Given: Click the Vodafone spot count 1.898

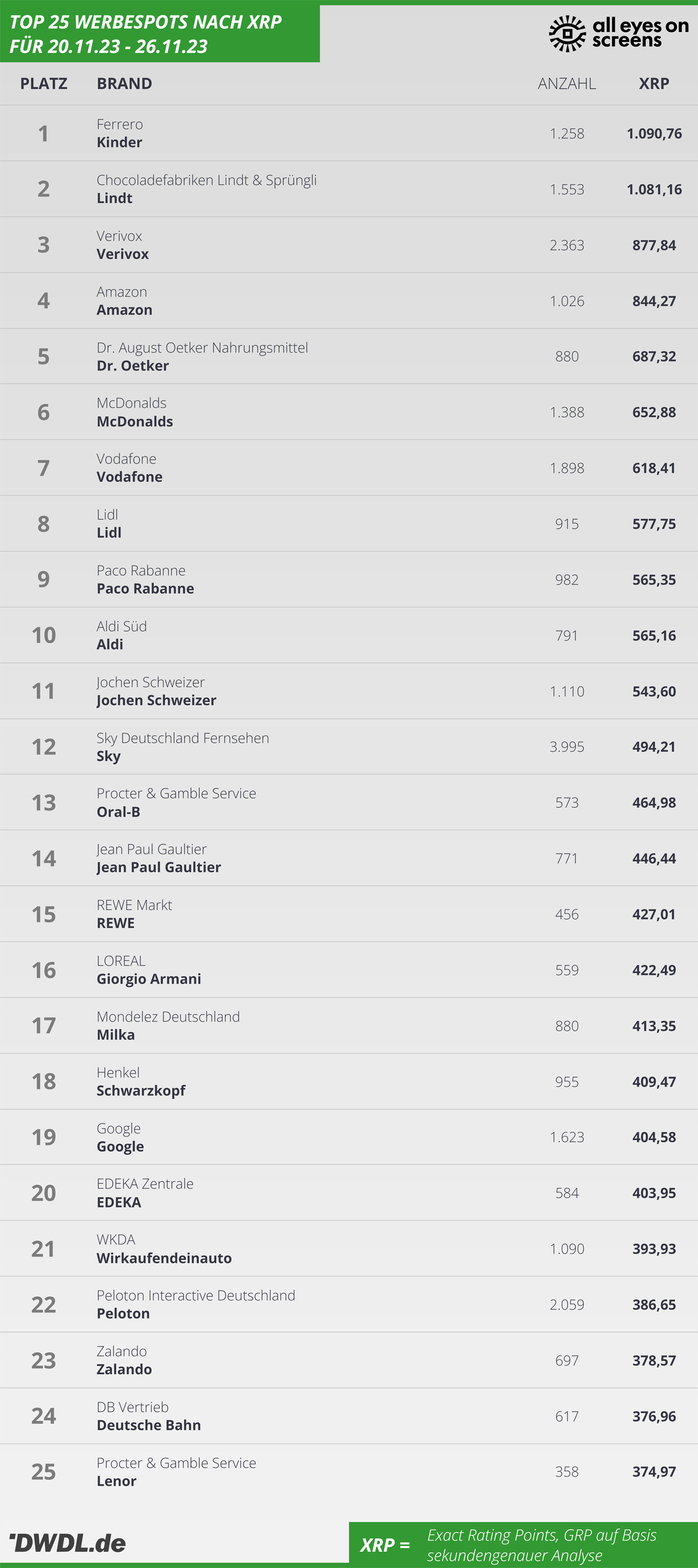Looking at the screenshot, I should 567,468.
